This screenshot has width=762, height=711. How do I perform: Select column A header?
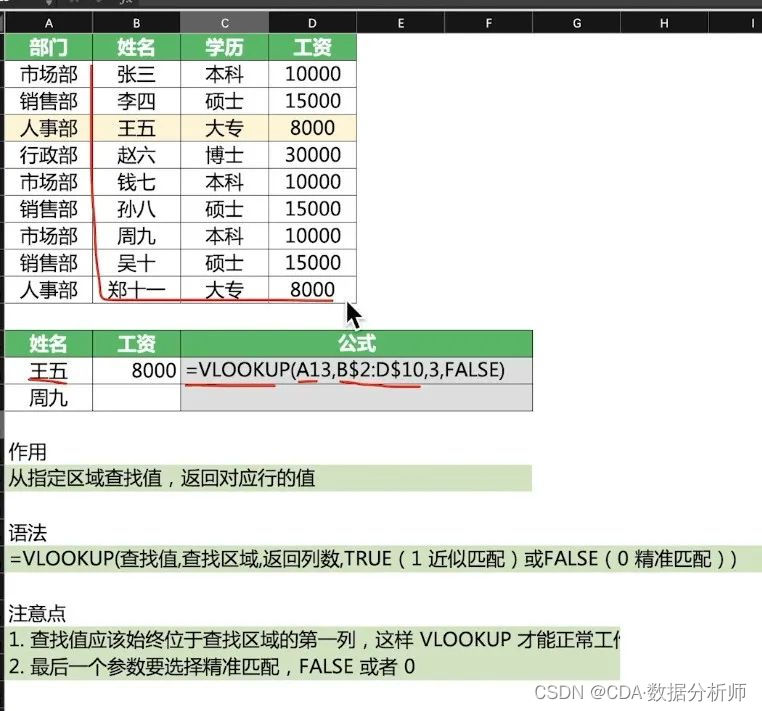[49, 23]
